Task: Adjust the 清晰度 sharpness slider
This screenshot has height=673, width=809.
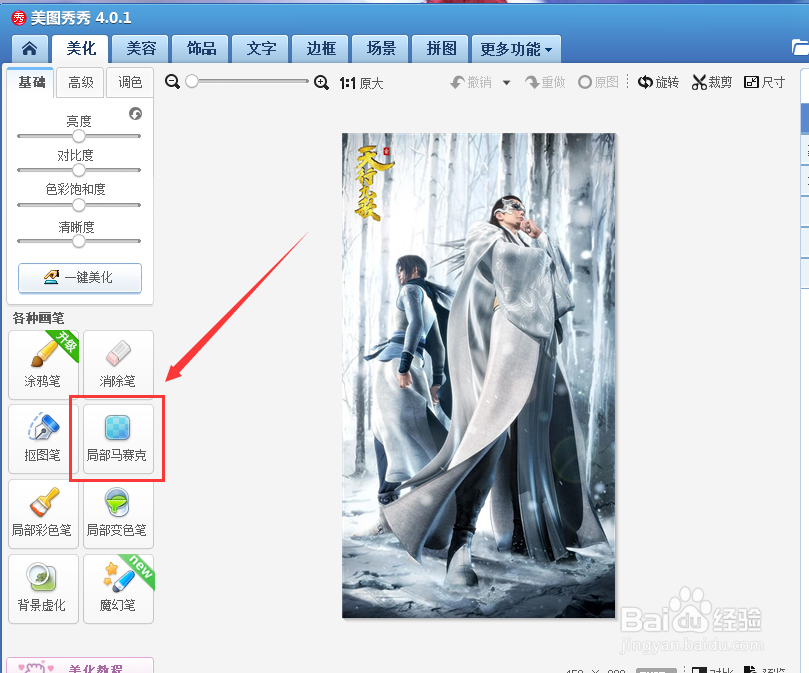Action: (x=78, y=241)
